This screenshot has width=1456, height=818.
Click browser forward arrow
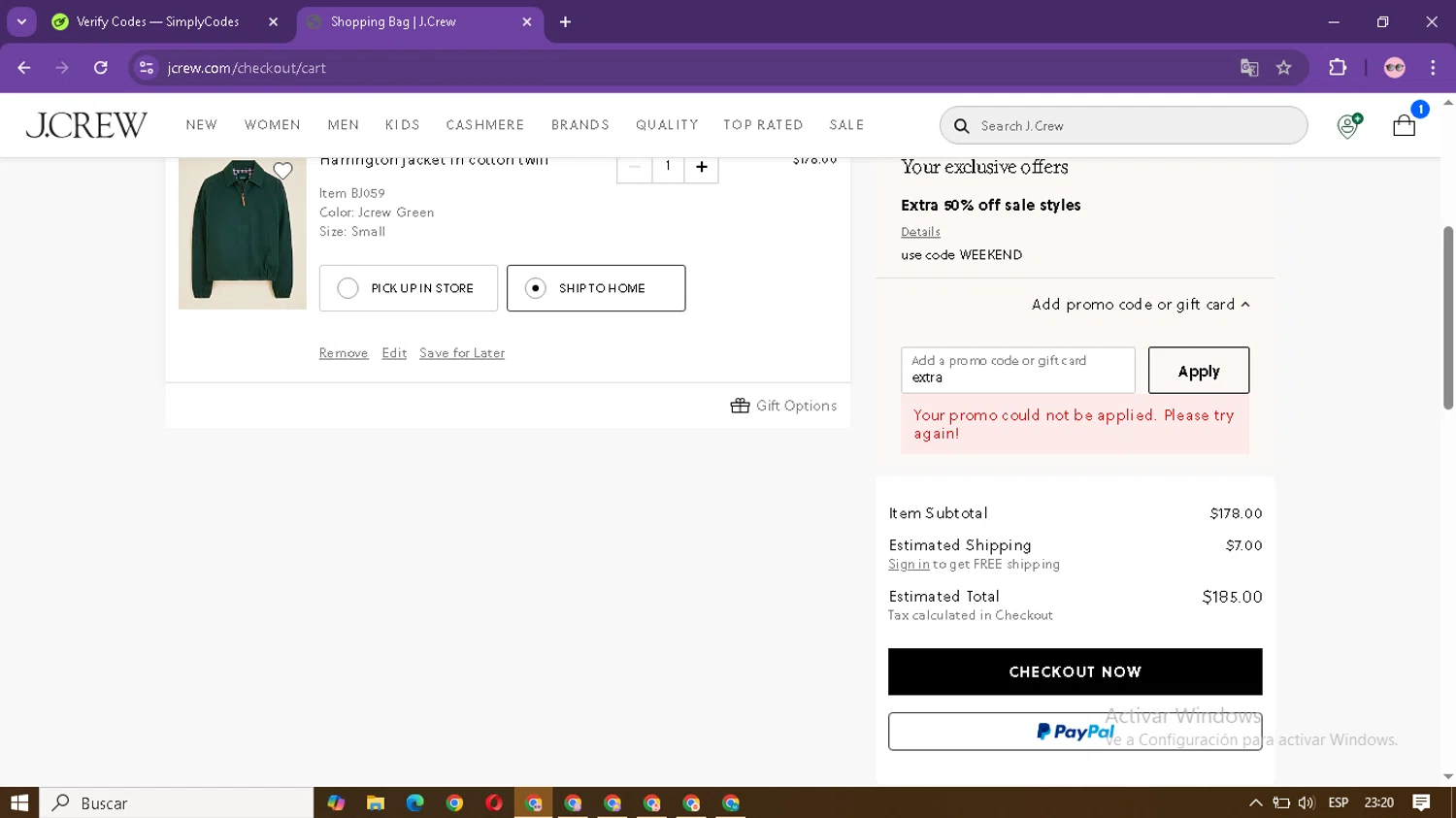(x=62, y=68)
